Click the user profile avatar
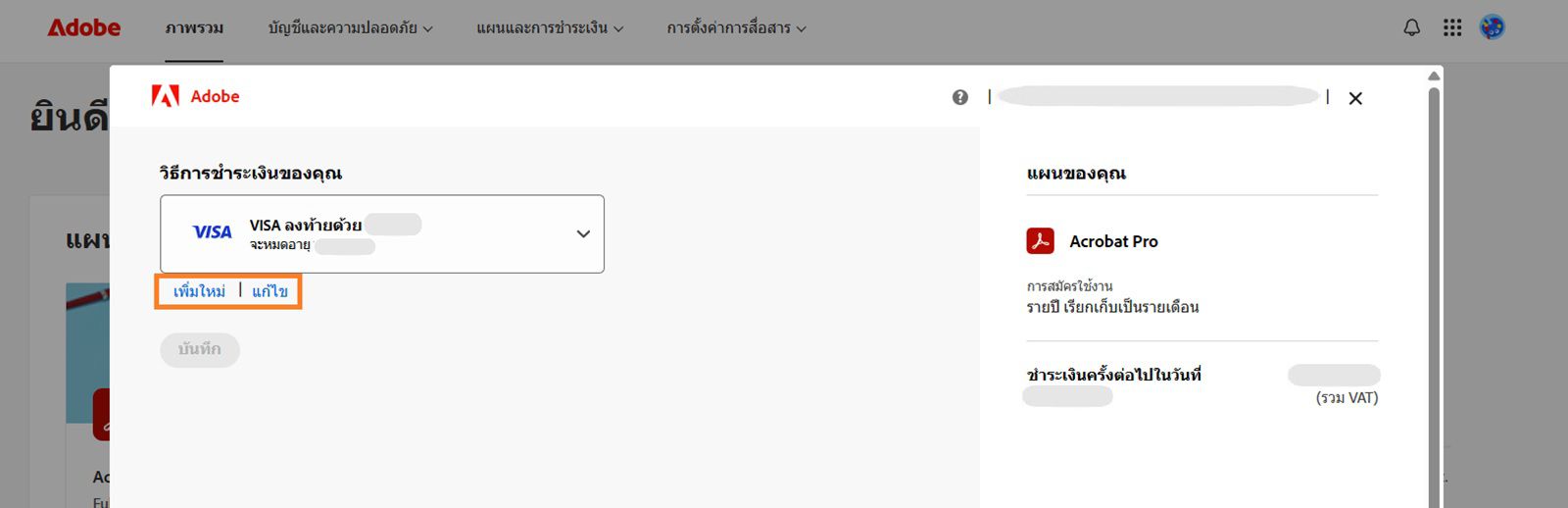This screenshot has width=1568, height=508. click(x=1492, y=27)
